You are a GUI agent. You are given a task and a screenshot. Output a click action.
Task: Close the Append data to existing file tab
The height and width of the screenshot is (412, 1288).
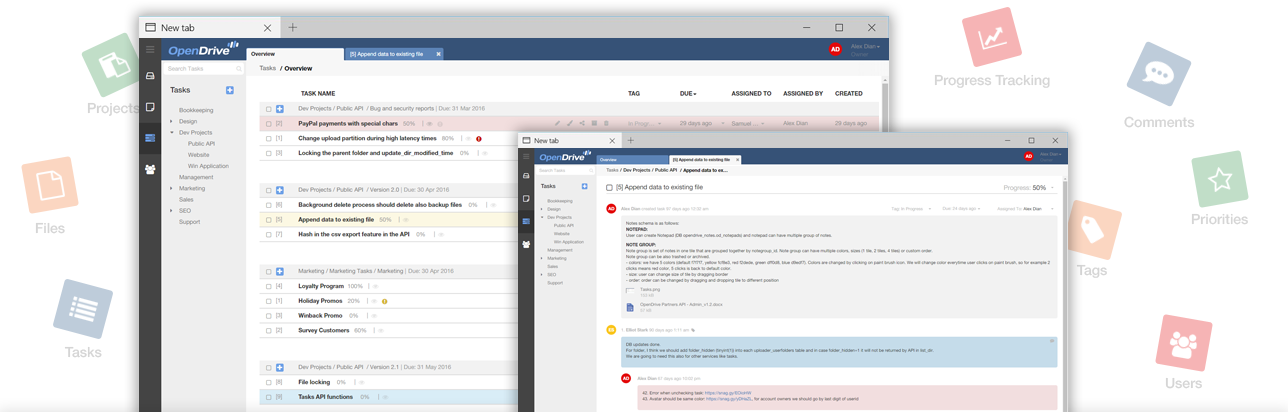pyautogui.click(x=438, y=54)
